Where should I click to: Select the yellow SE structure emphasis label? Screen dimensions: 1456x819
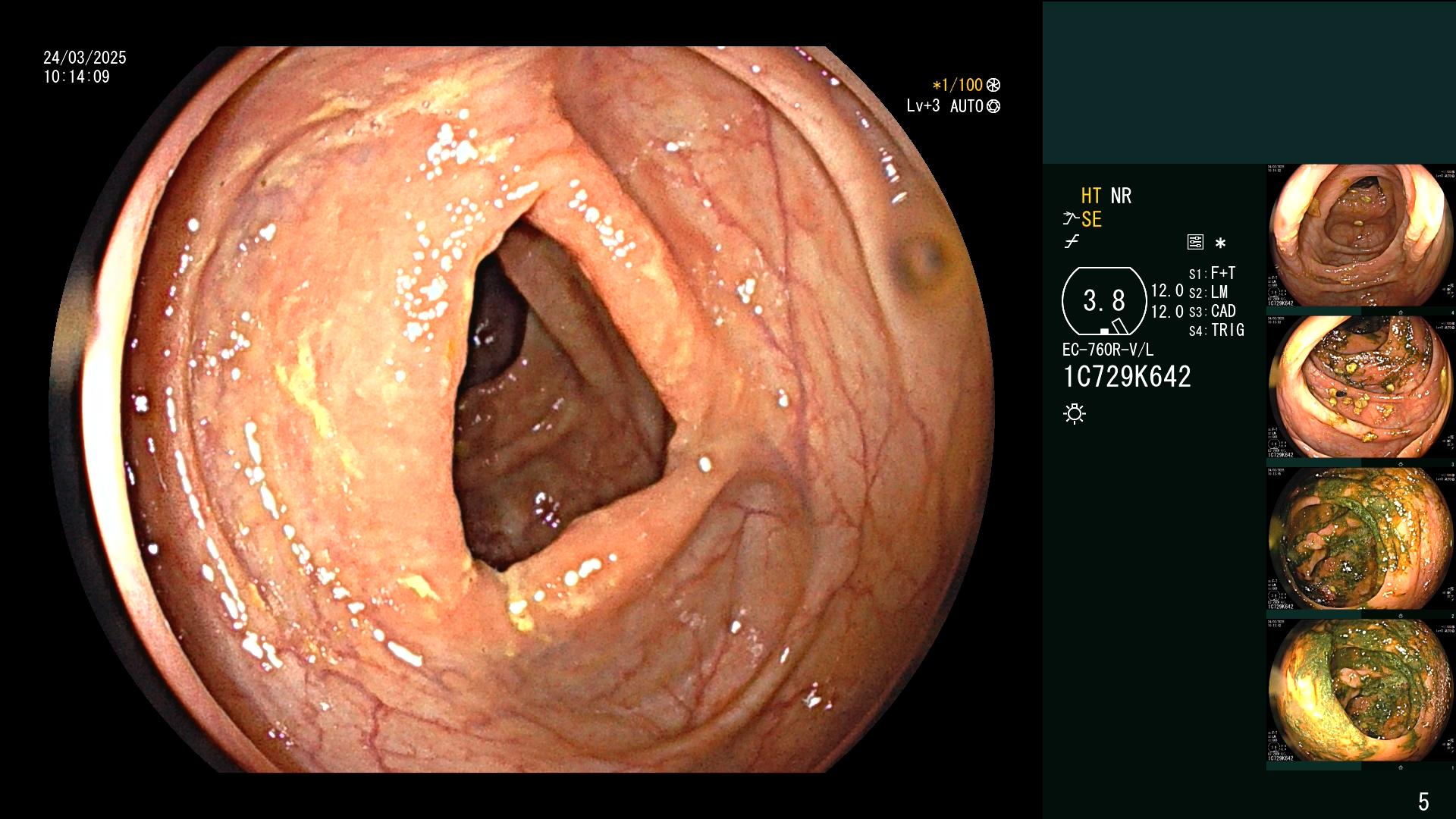1091,220
